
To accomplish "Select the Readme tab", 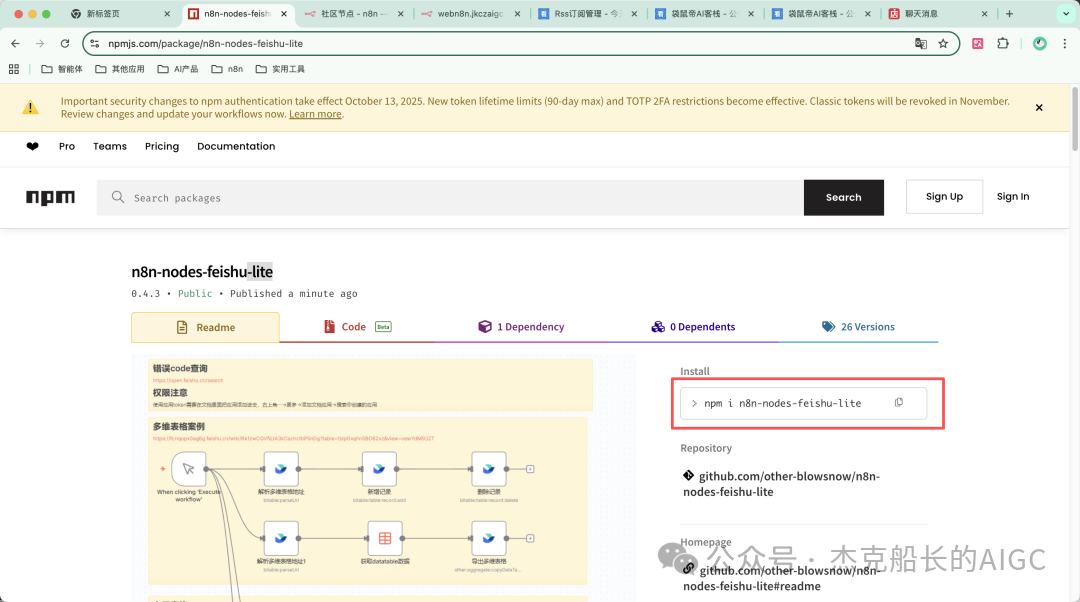I will coord(205,327).
